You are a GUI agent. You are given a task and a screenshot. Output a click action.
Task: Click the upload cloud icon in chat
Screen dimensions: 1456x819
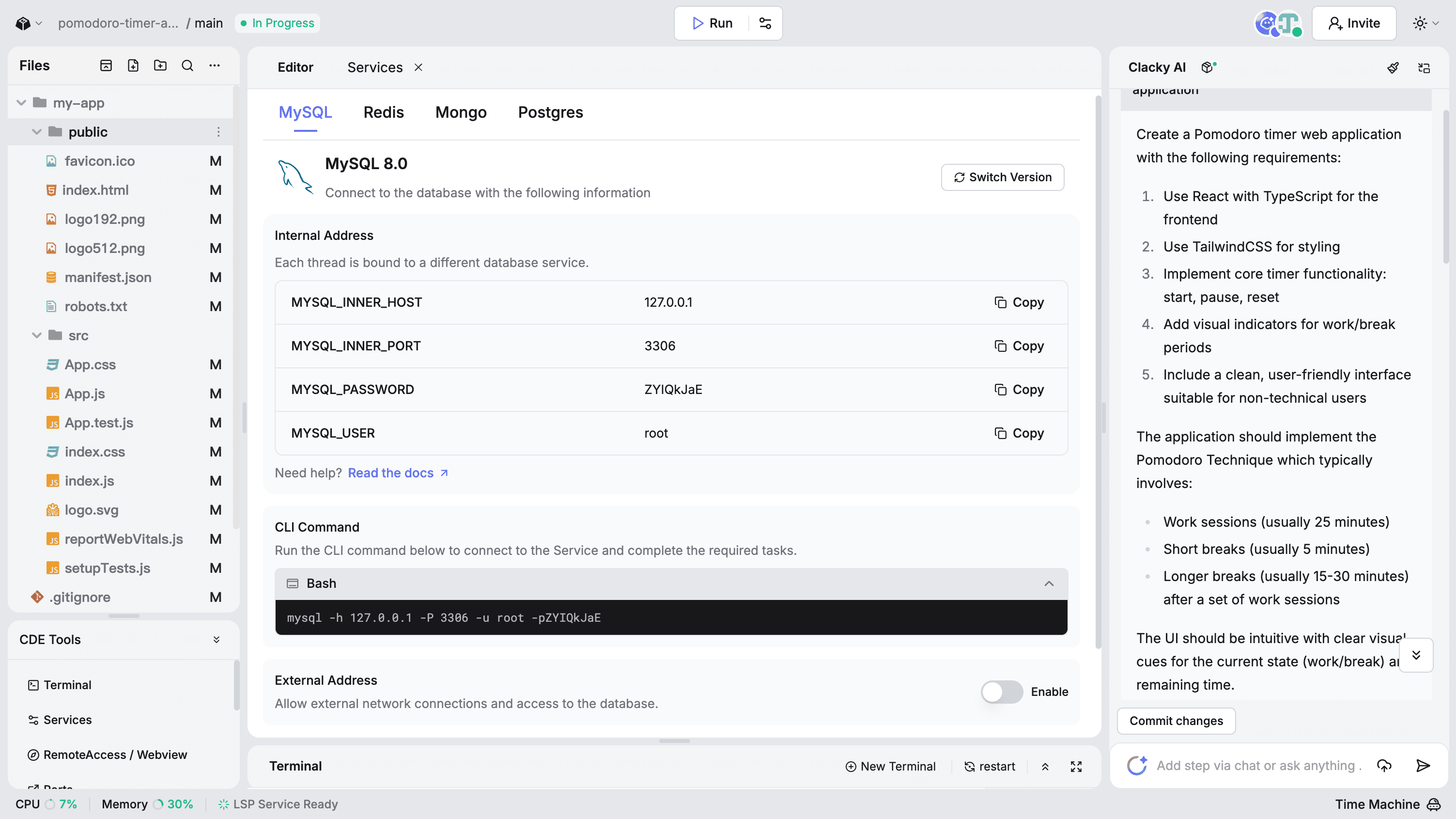click(1384, 765)
